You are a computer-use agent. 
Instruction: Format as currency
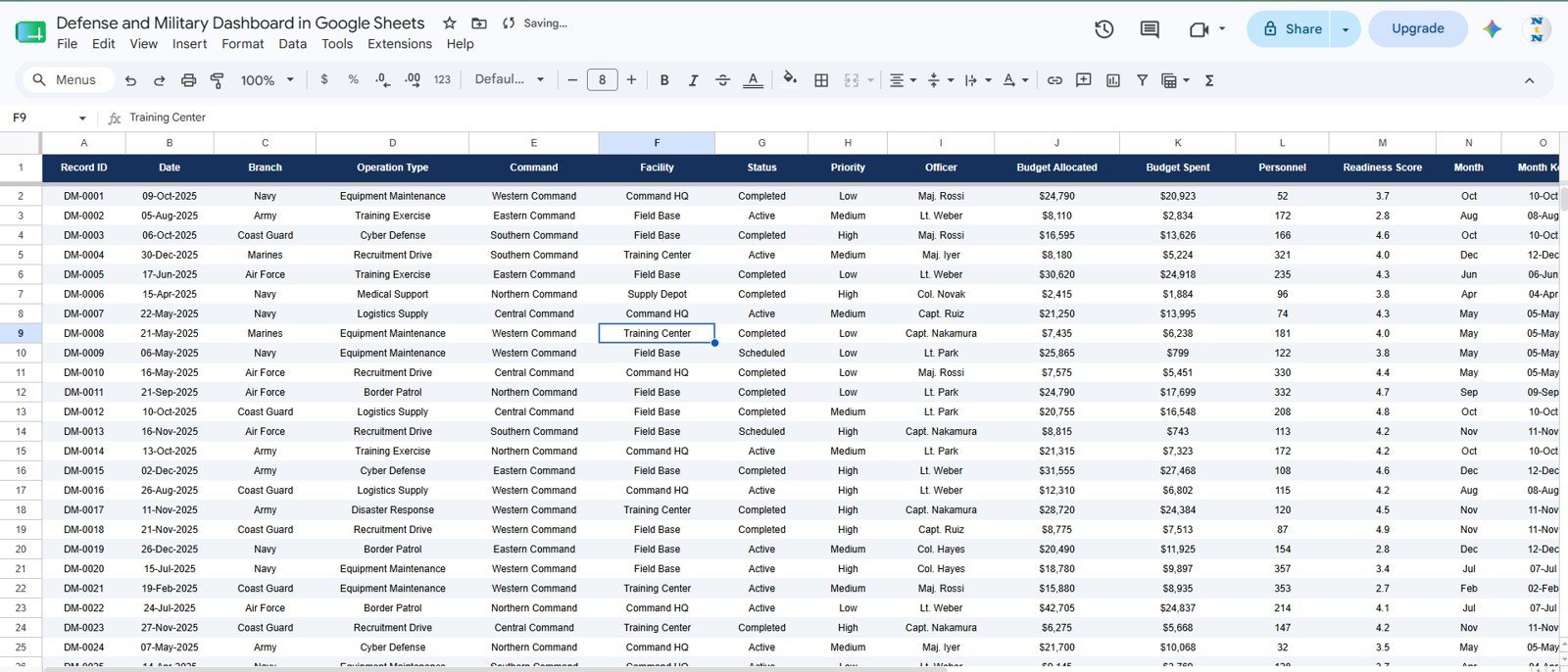(x=324, y=80)
